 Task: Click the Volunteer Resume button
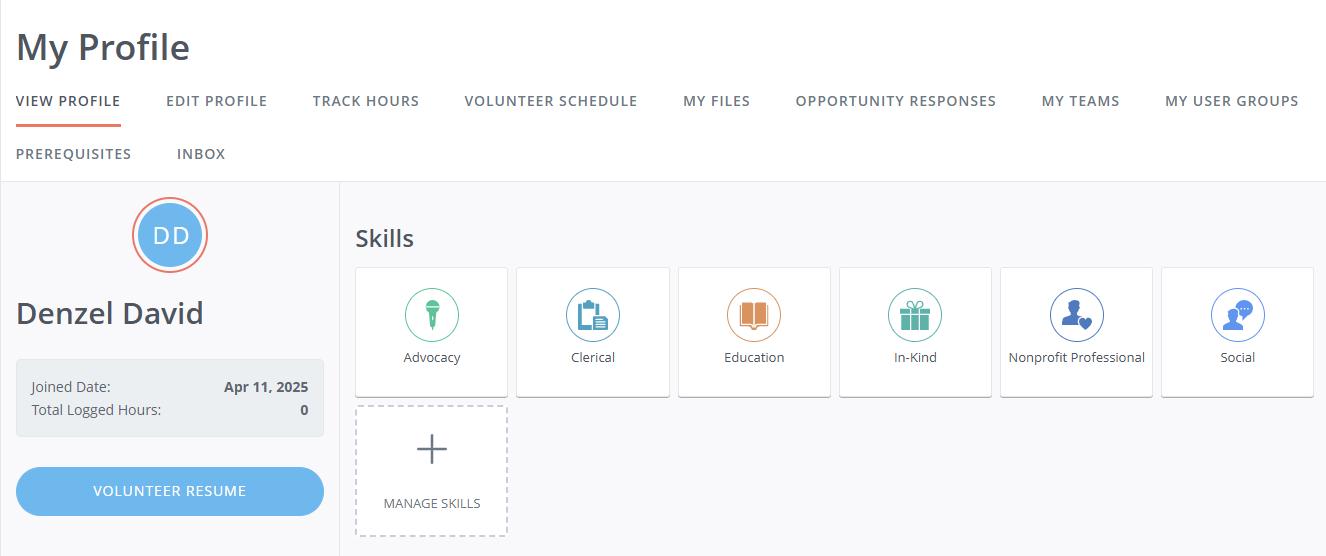[x=170, y=491]
